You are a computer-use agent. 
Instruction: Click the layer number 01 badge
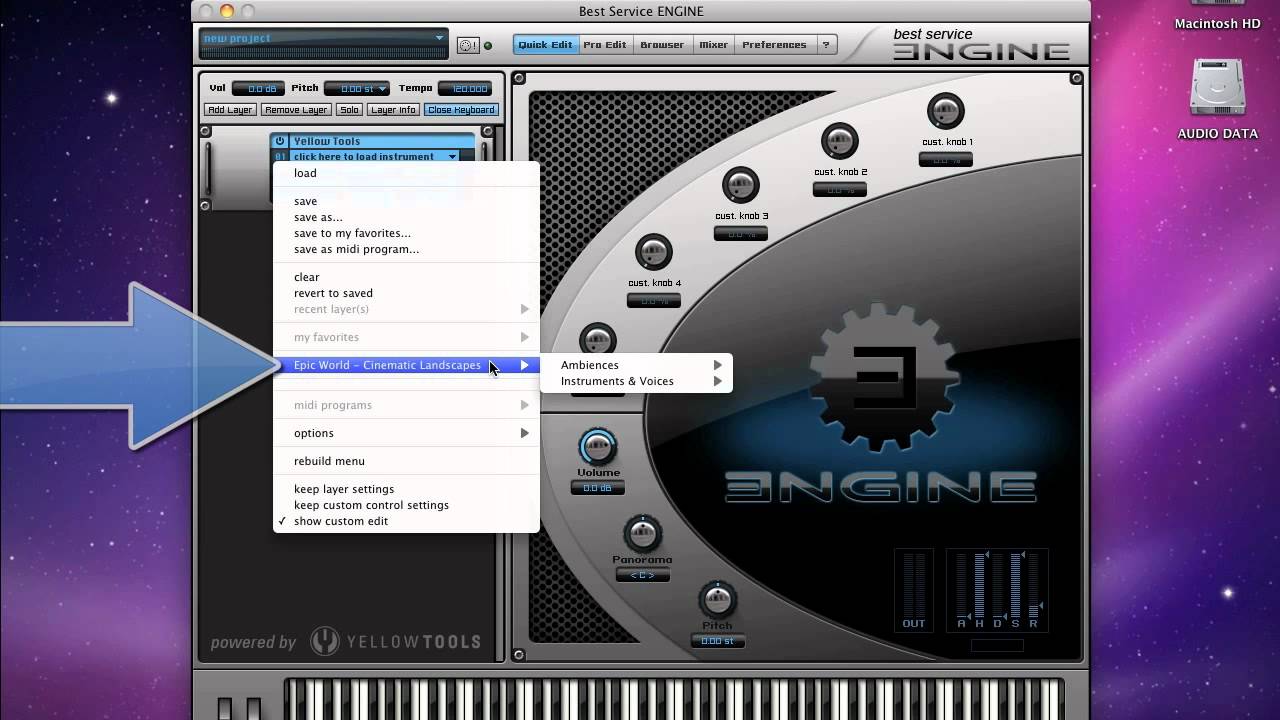(x=280, y=157)
